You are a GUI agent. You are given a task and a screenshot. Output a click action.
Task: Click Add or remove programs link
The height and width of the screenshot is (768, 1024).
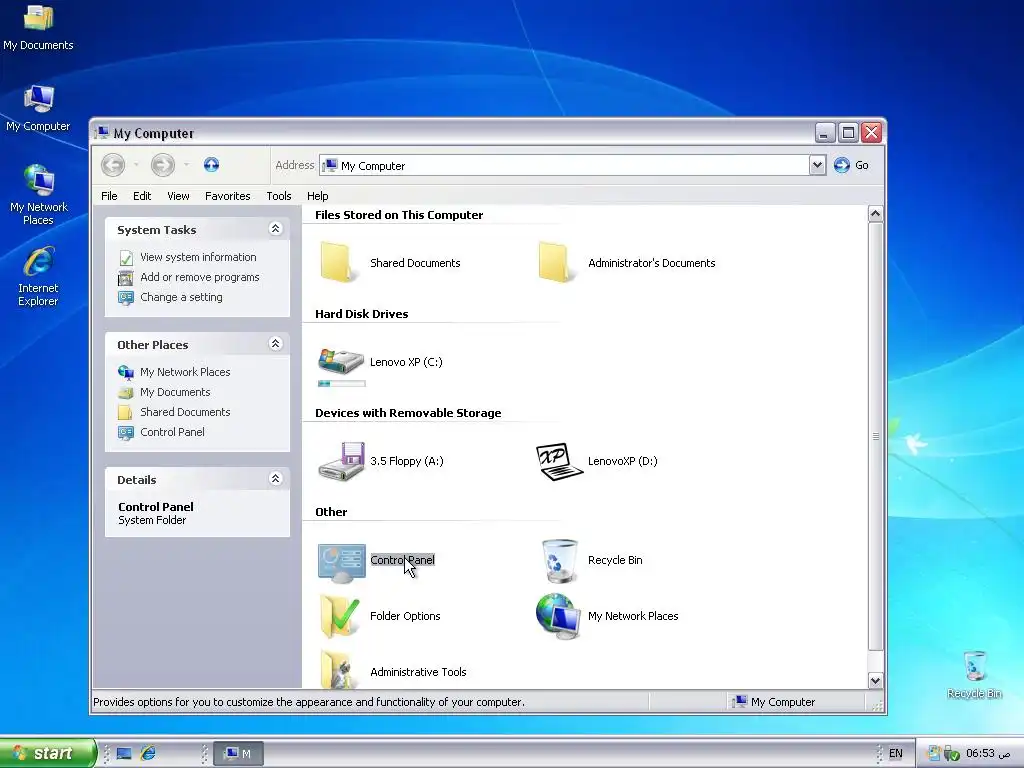coord(199,277)
